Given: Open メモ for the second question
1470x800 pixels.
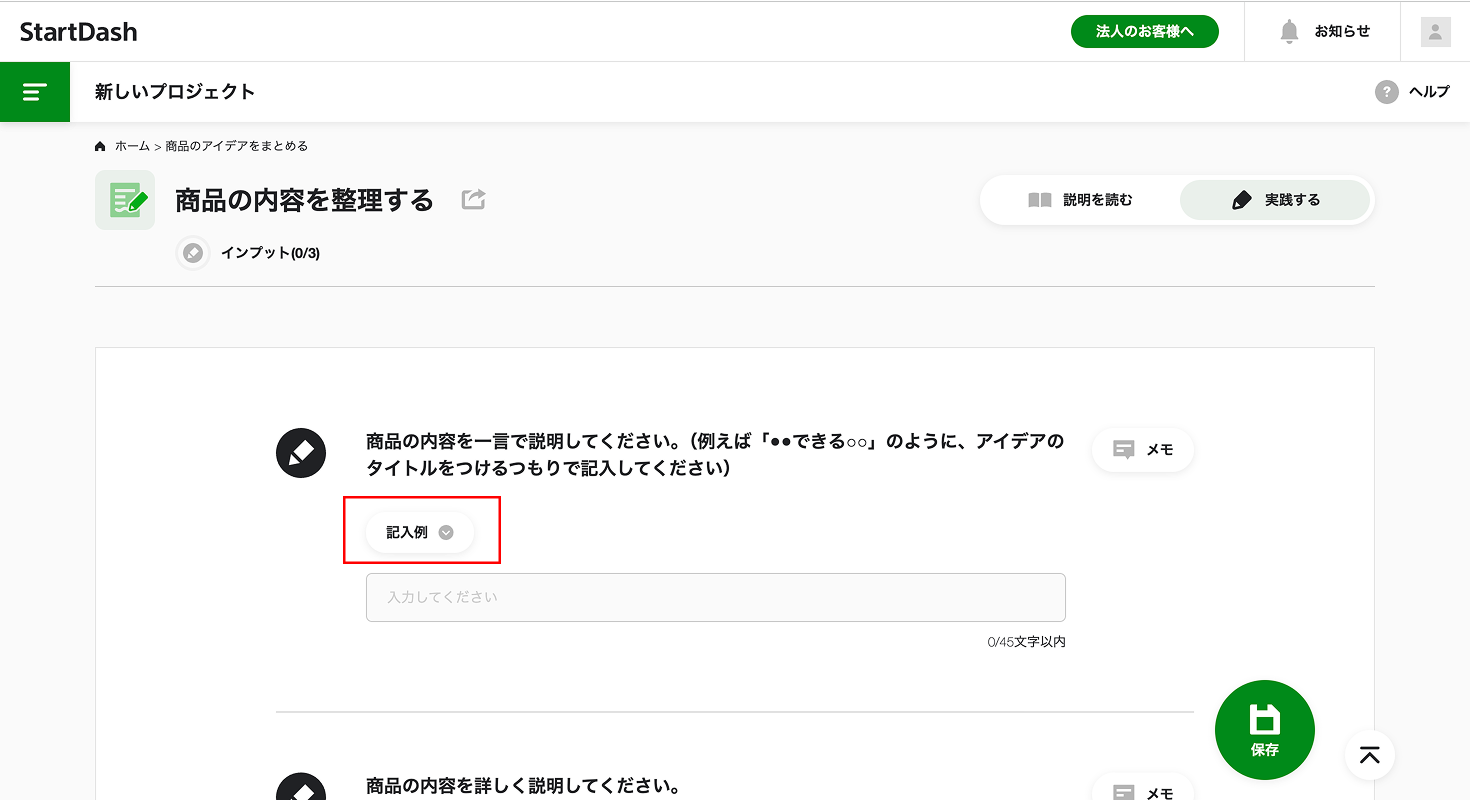Looking at the screenshot, I should pos(1142,790).
